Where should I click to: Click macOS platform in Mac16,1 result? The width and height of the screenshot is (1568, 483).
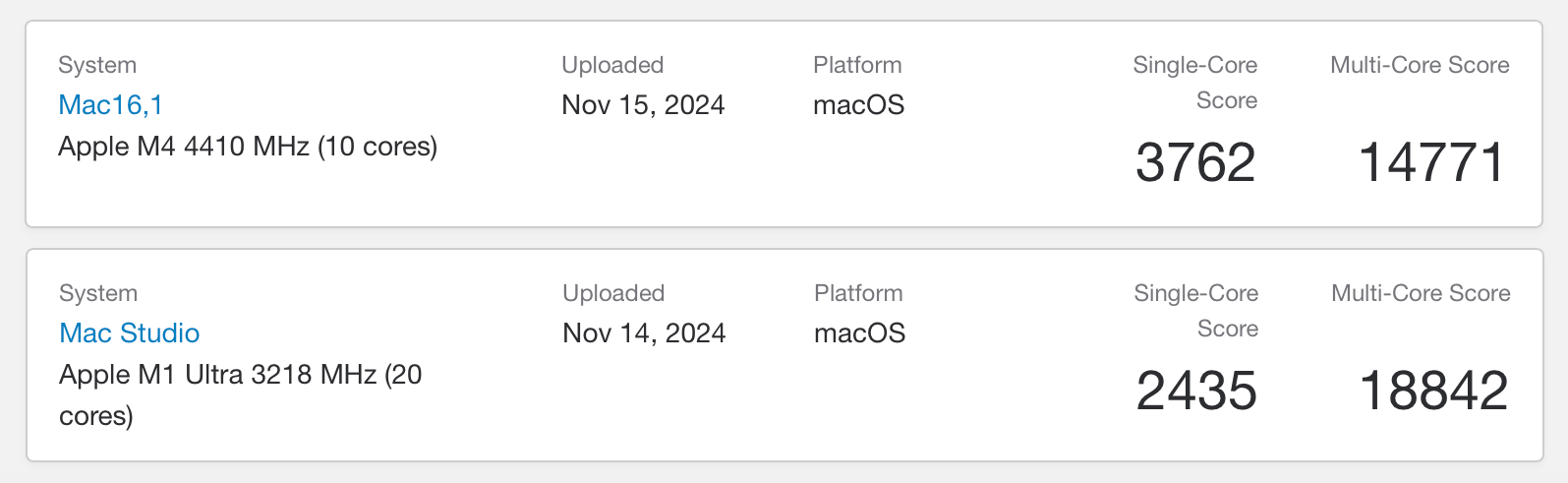[x=858, y=105]
